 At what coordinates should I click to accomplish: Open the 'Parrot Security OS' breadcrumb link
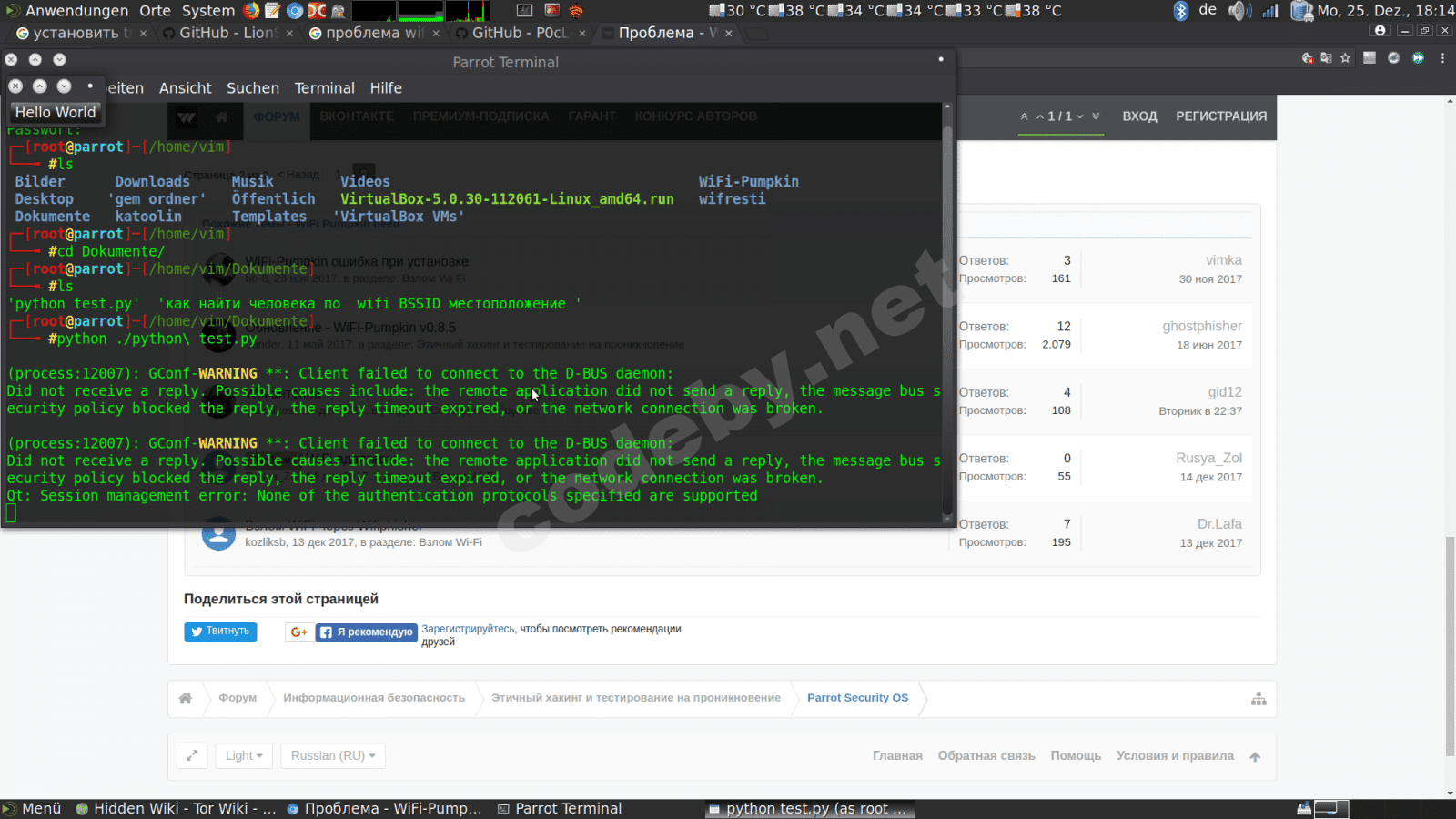[857, 698]
